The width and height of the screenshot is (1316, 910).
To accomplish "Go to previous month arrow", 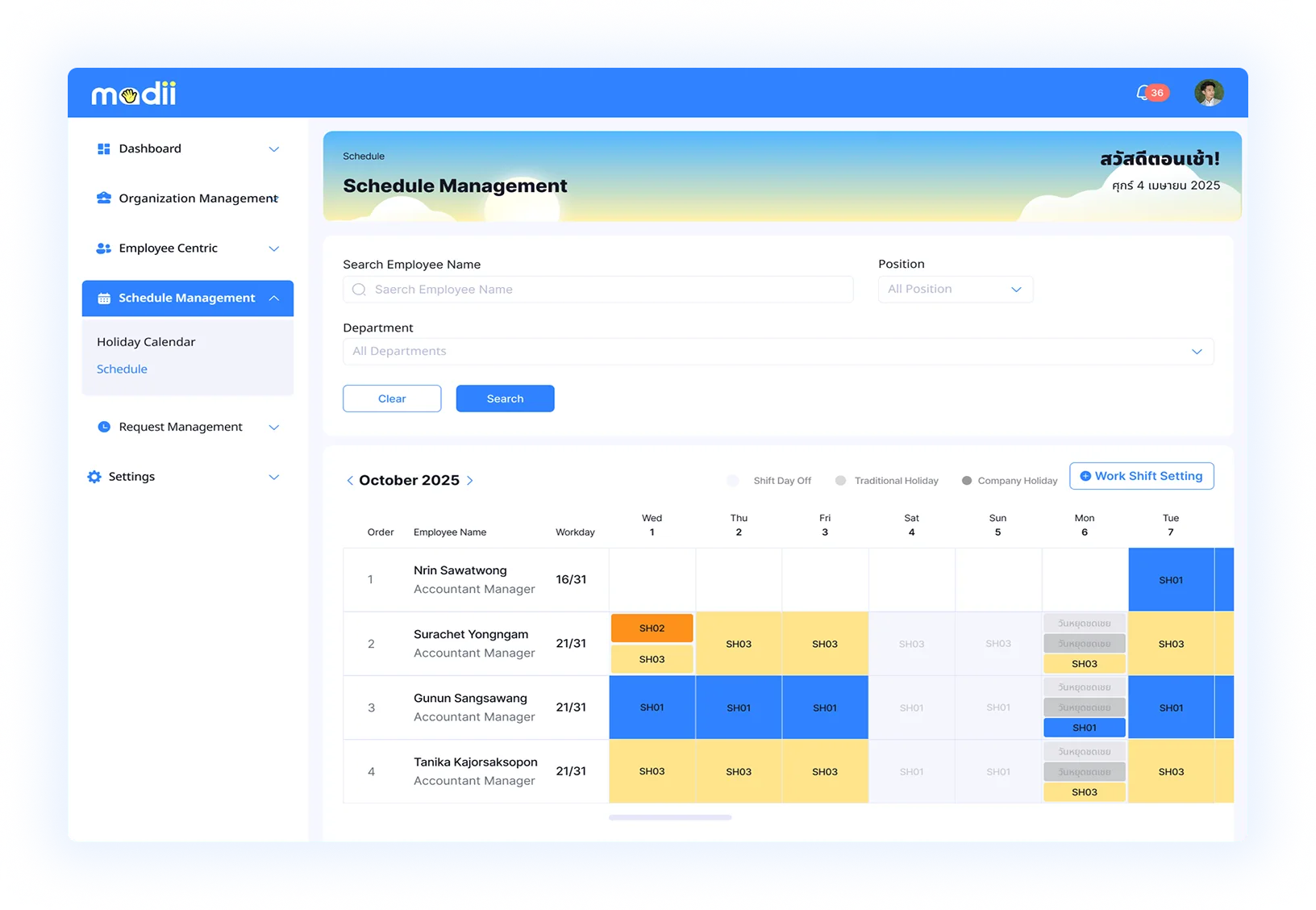I will 349,481.
